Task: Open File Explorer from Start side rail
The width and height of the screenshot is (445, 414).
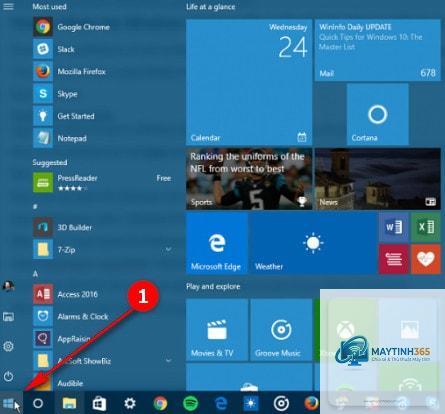Action: coord(8,316)
